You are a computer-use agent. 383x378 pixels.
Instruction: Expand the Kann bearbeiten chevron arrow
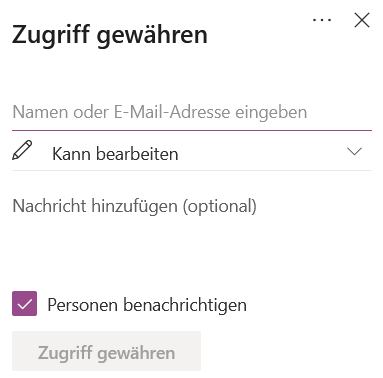click(354, 152)
